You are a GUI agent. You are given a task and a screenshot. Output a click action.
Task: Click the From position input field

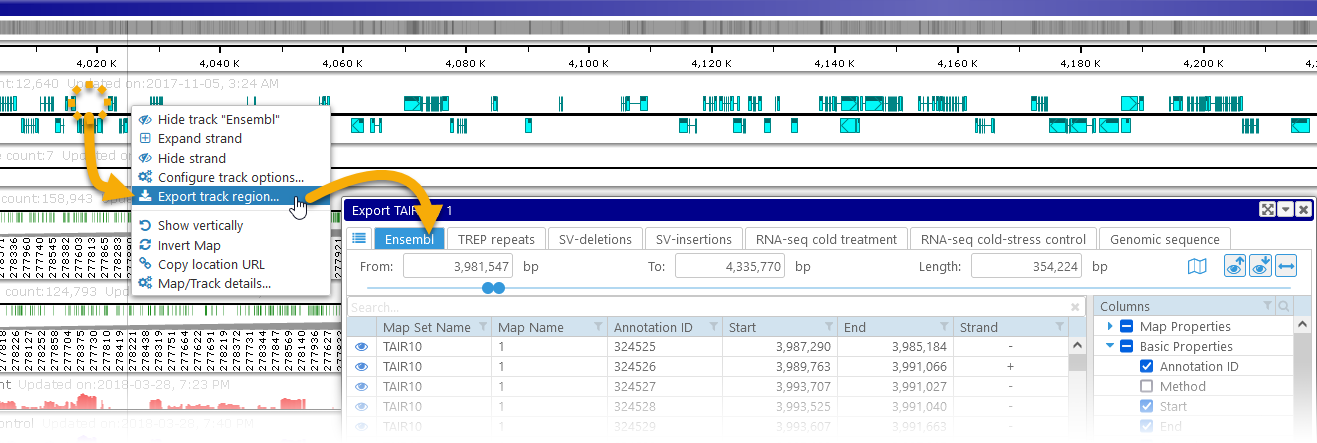point(459,267)
